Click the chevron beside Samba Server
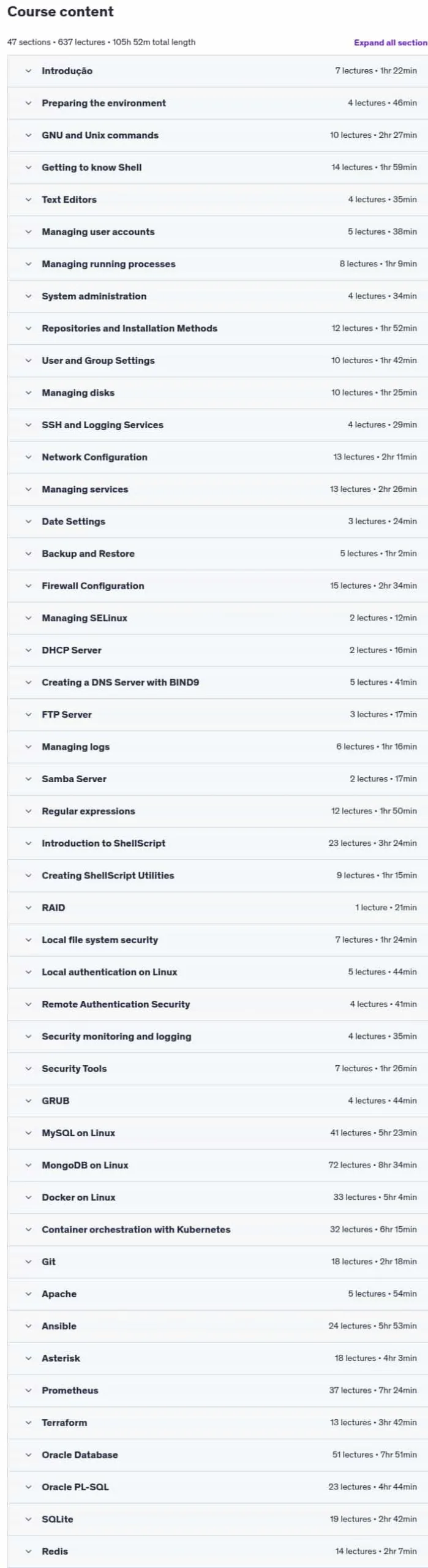Image resolution: width=428 pixels, height=1568 pixels. (x=28, y=779)
